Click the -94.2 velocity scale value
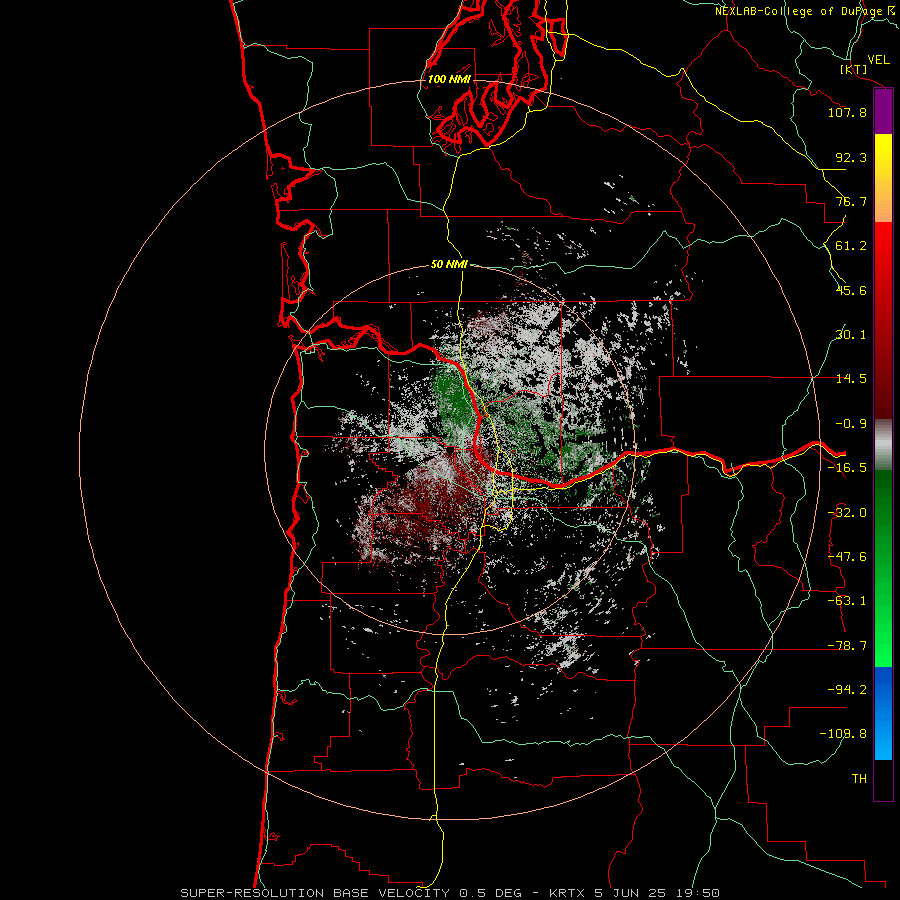Viewport: 900px width, 900px height. point(847,689)
